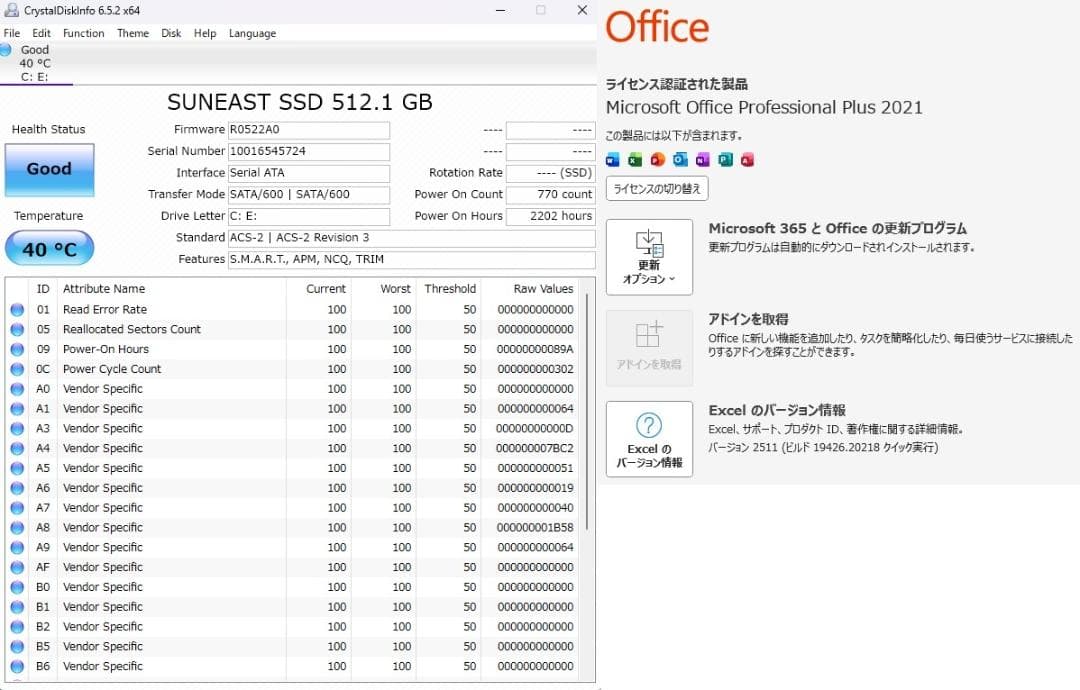Click the Excel のバージョン情報 info icon
Viewport: 1080px width, 690px height.
648,425
